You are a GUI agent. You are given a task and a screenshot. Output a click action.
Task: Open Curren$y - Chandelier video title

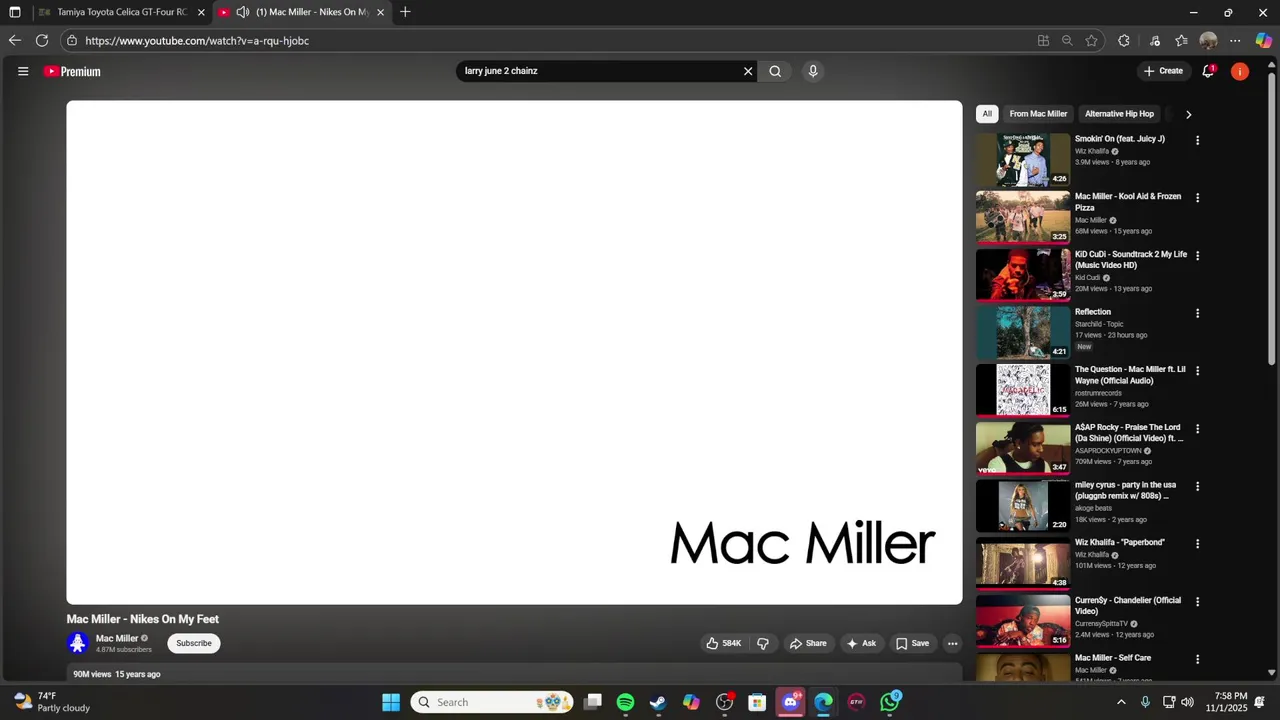click(1128, 606)
